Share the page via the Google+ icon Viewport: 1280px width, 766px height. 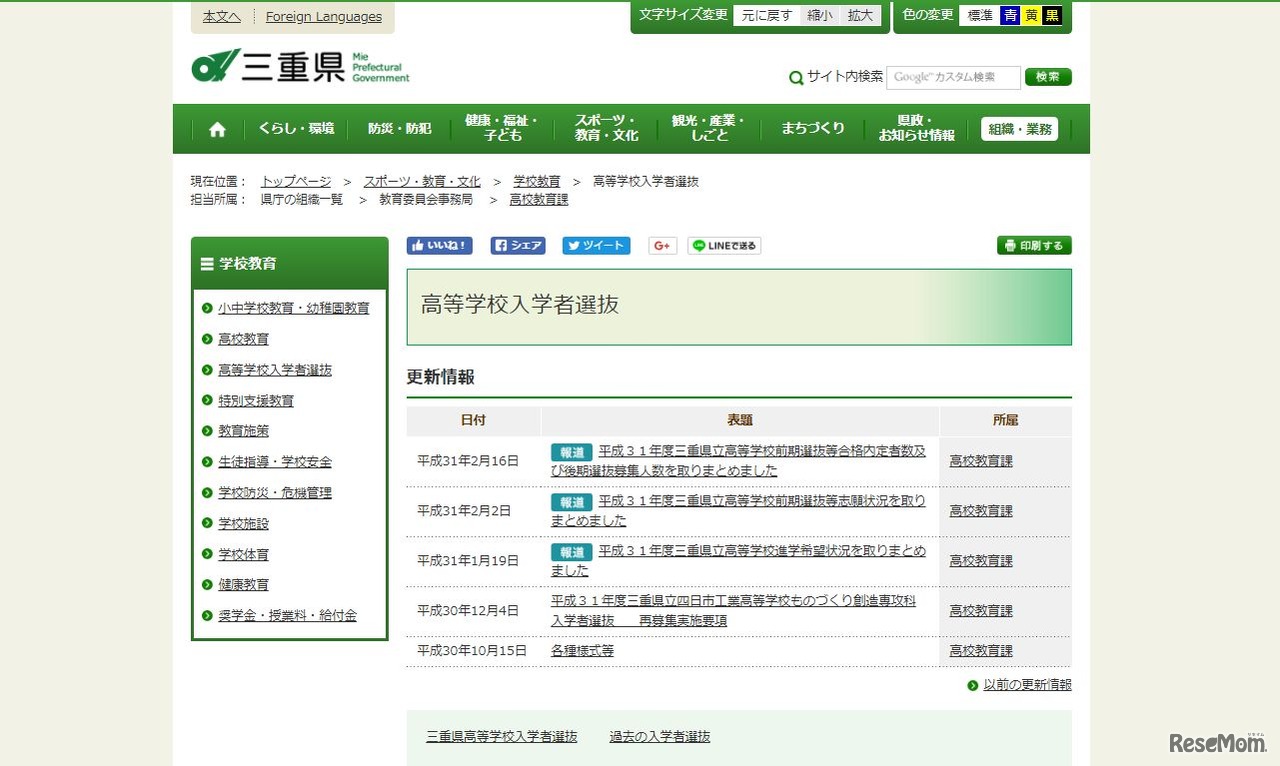pos(662,245)
